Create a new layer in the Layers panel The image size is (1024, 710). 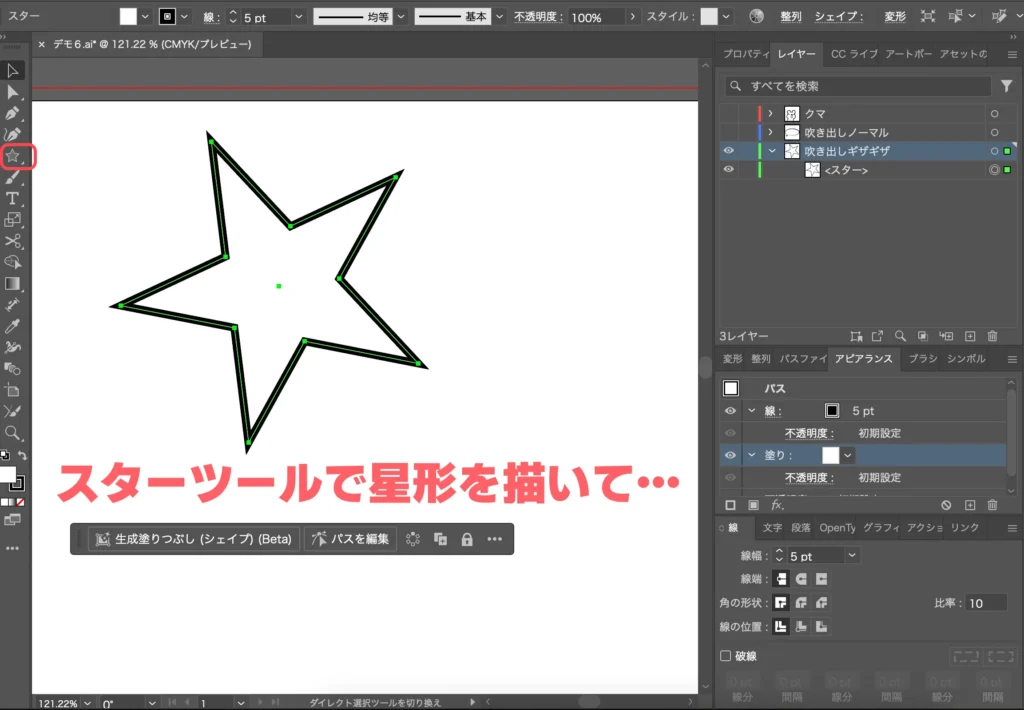[x=970, y=336]
